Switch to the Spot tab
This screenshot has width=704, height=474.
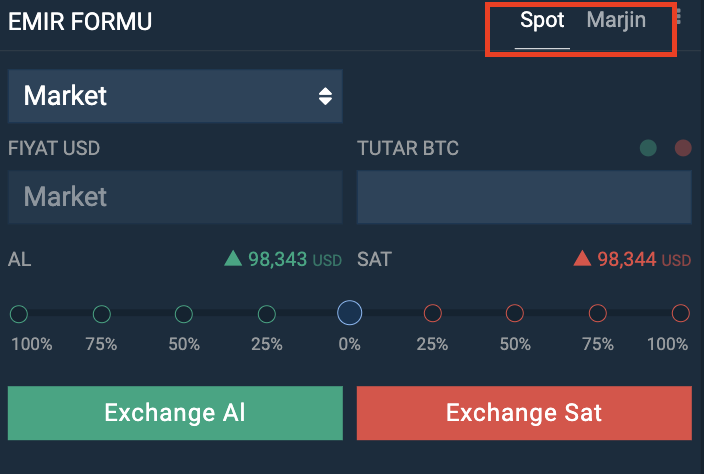(x=542, y=21)
